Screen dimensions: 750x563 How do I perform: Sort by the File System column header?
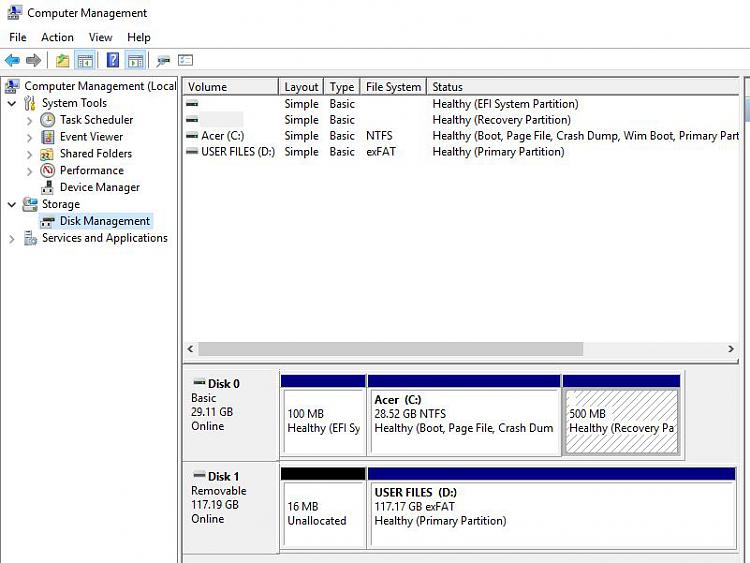[393, 87]
